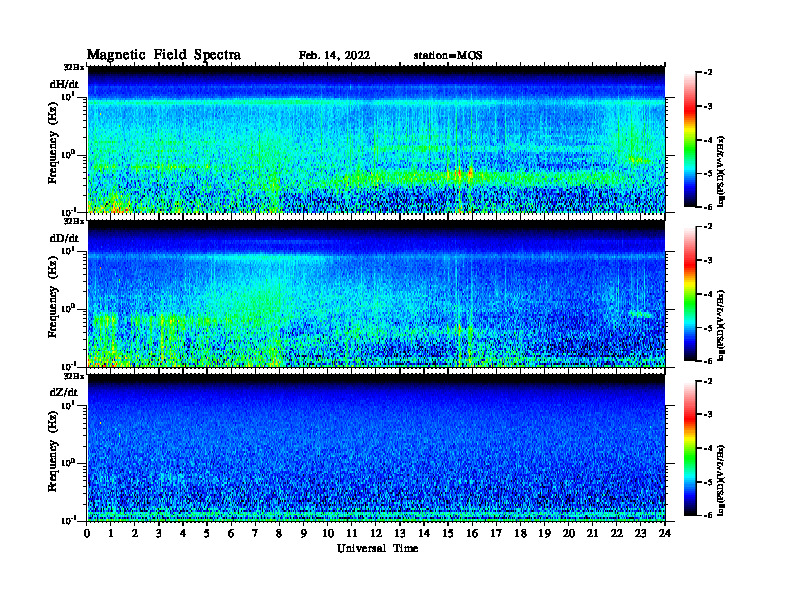Click hour "8" on the Universal Time axis

pyautogui.click(x=279, y=534)
